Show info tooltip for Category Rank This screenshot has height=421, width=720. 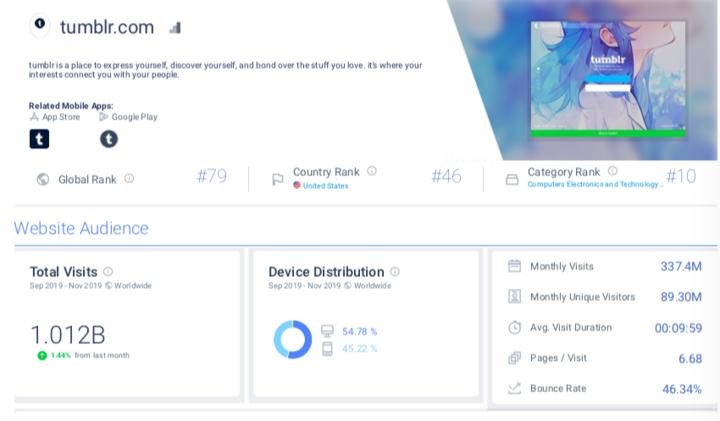pyautogui.click(x=613, y=171)
